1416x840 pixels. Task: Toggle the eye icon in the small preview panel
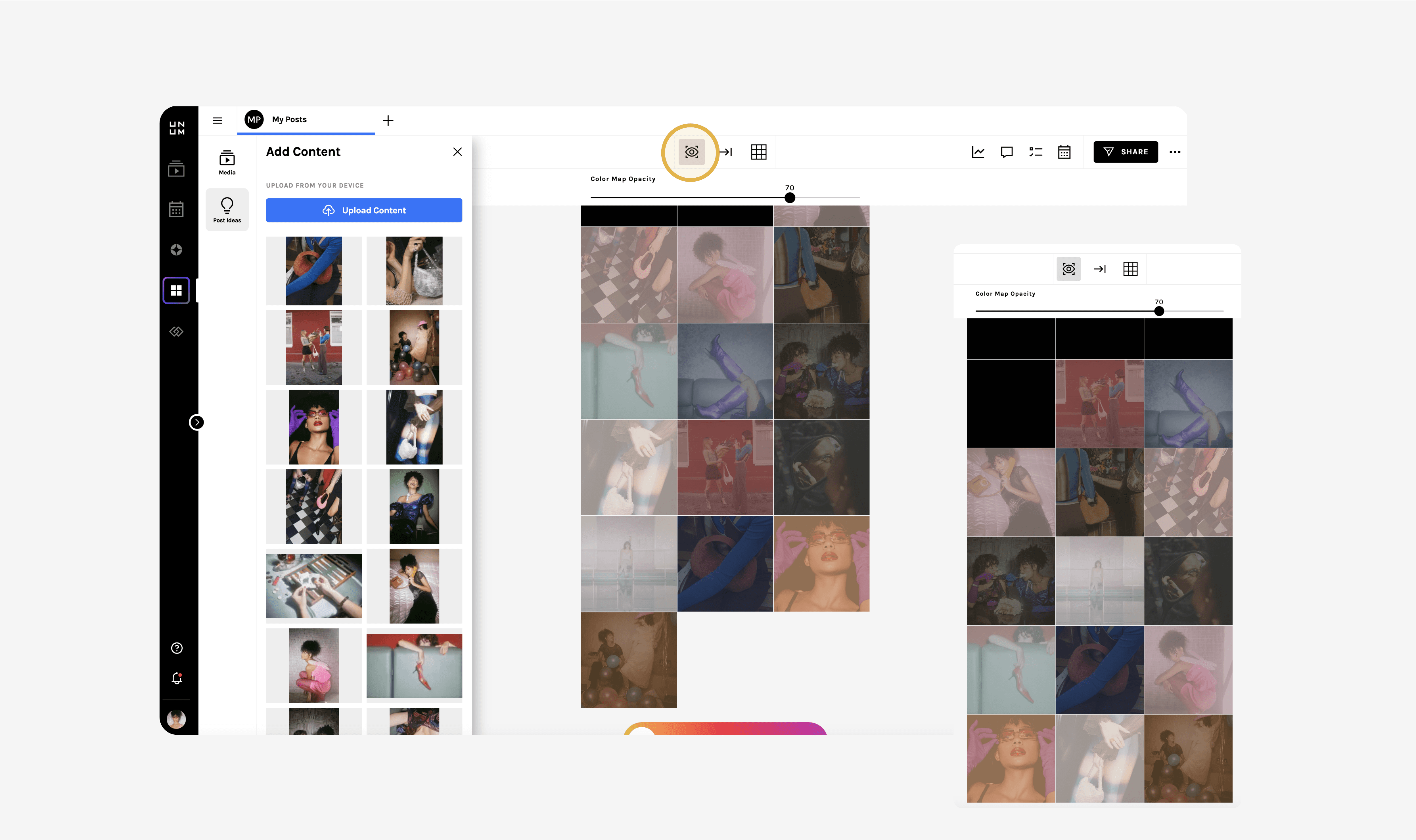coord(1068,269)
